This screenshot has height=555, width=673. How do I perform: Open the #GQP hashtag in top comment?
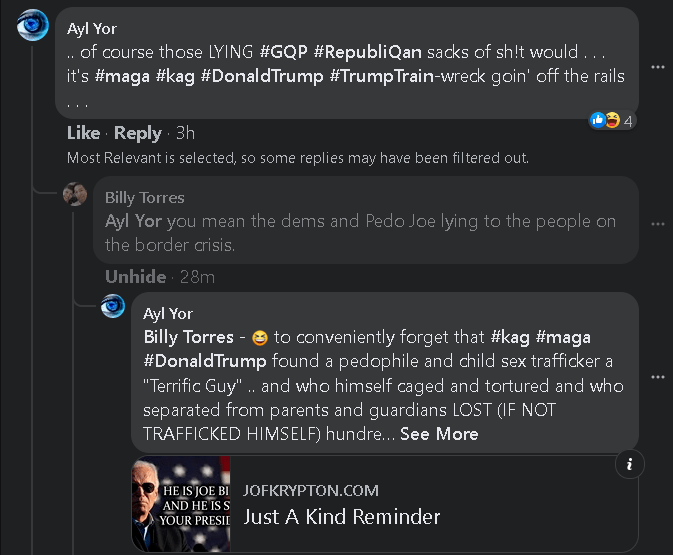click(283, 52)
